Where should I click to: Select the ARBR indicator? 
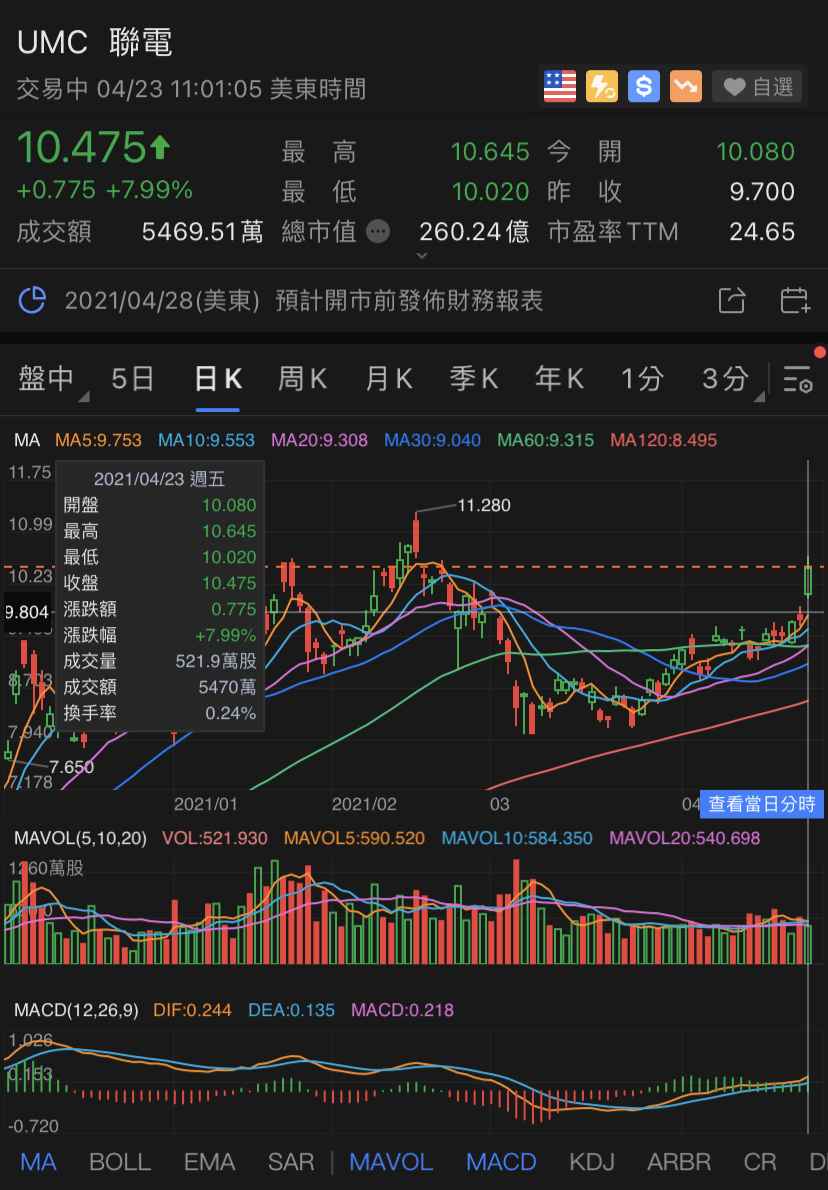click(678, 1162)
